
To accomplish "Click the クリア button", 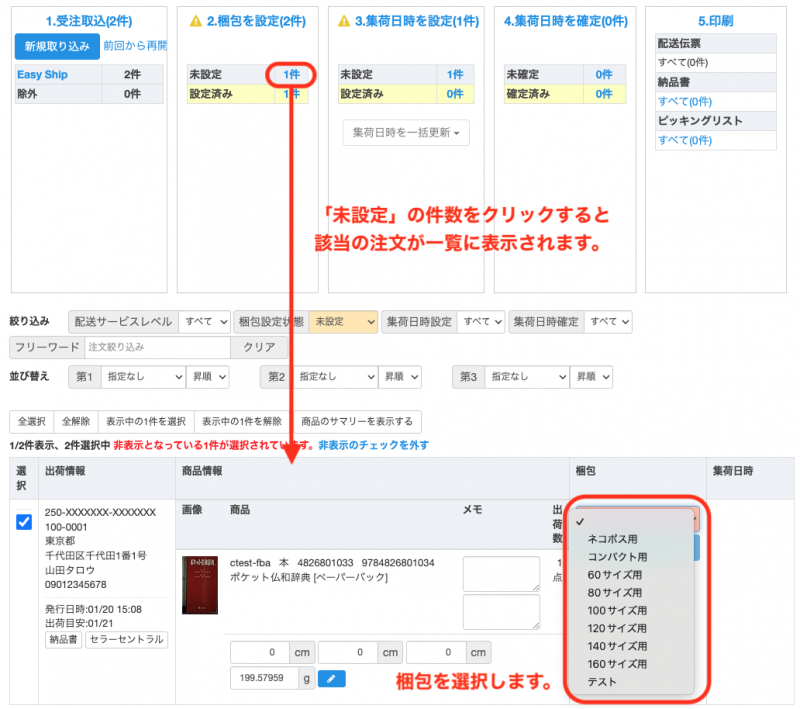I will point(259,347).
